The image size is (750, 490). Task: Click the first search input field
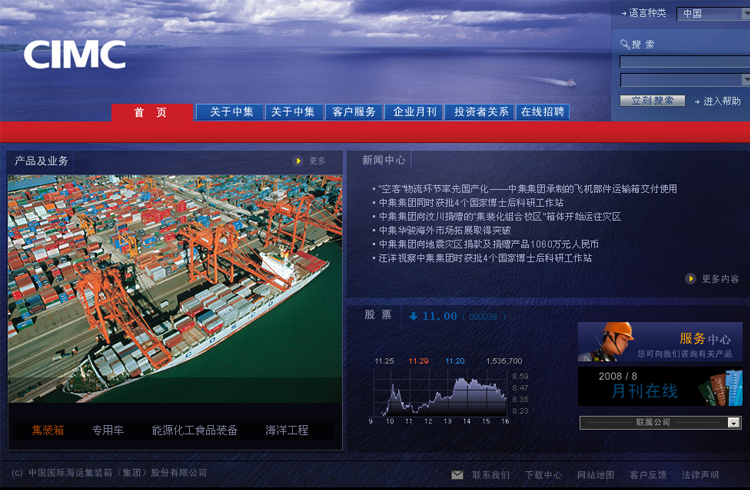(x=685, y=62)
